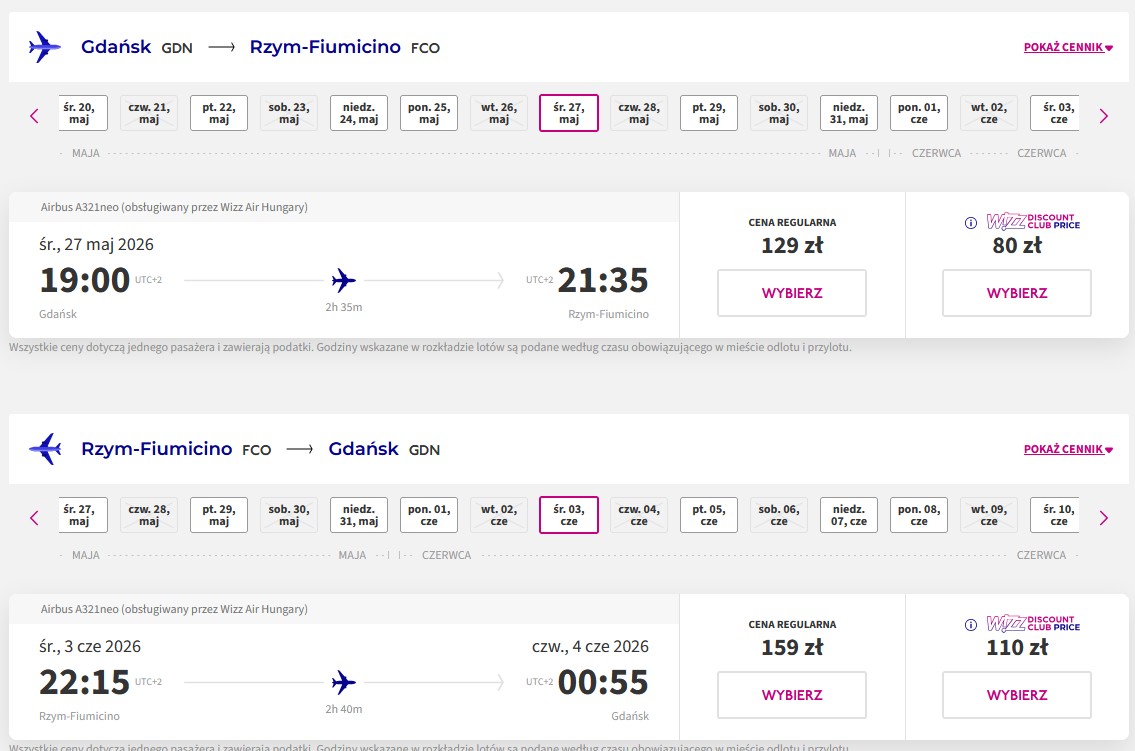This screenshot has height=751, width=1135.
Task: Open info icon next to 110 zł Discount Club price
Action: coord(971,625)
